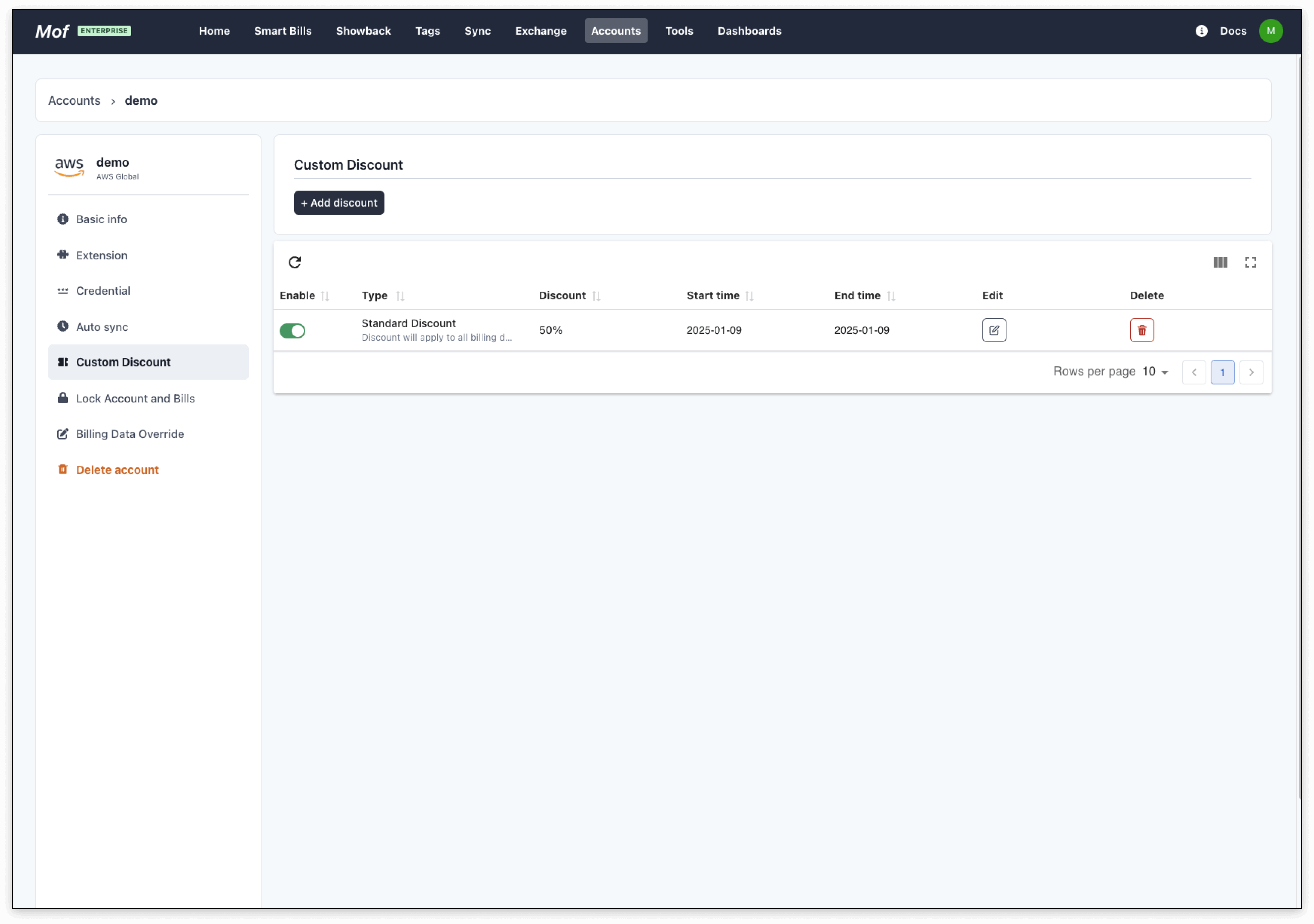The width and height of the screenshot is (1314, 924).
Task: Open the Exchange menu
Action: pos(541,31)
